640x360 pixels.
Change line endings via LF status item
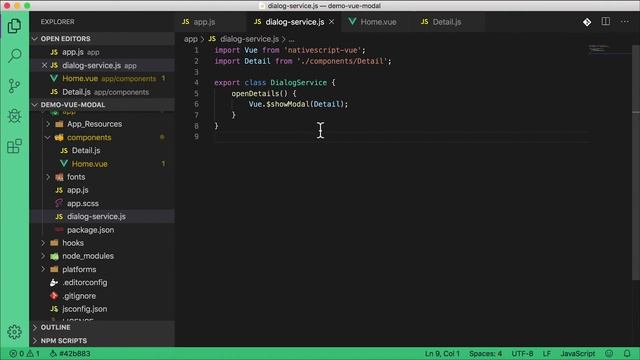pyautogui.click(x=547, y=353)
